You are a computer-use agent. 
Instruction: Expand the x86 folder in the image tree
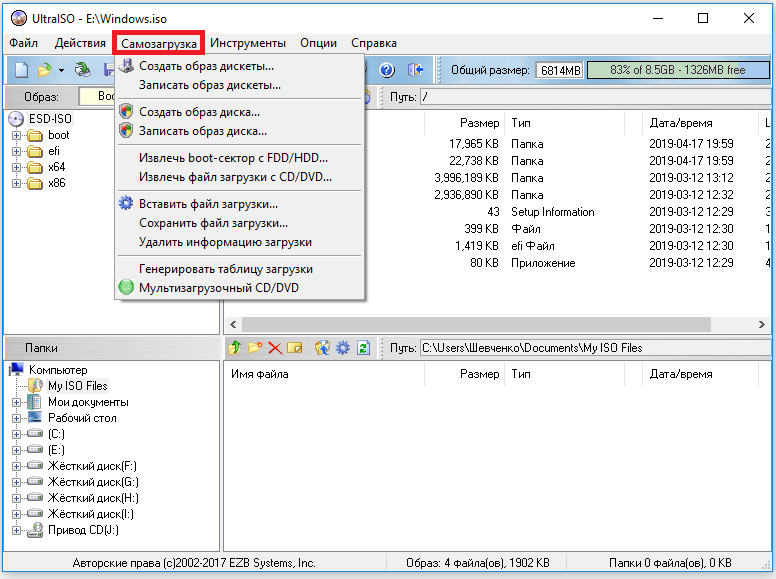click(16, 183)
